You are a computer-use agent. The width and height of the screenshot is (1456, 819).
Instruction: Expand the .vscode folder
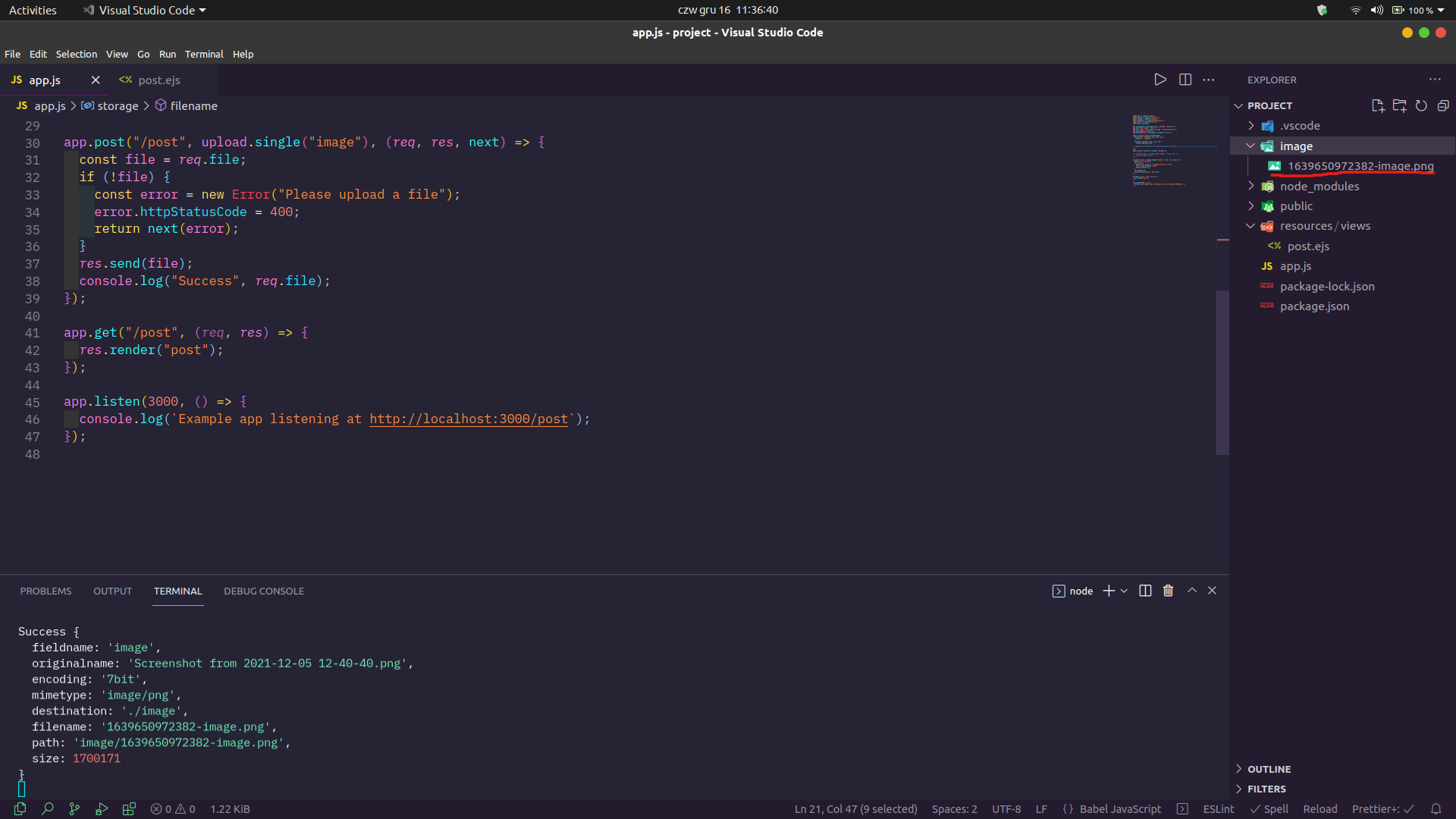pos(1342,126)
